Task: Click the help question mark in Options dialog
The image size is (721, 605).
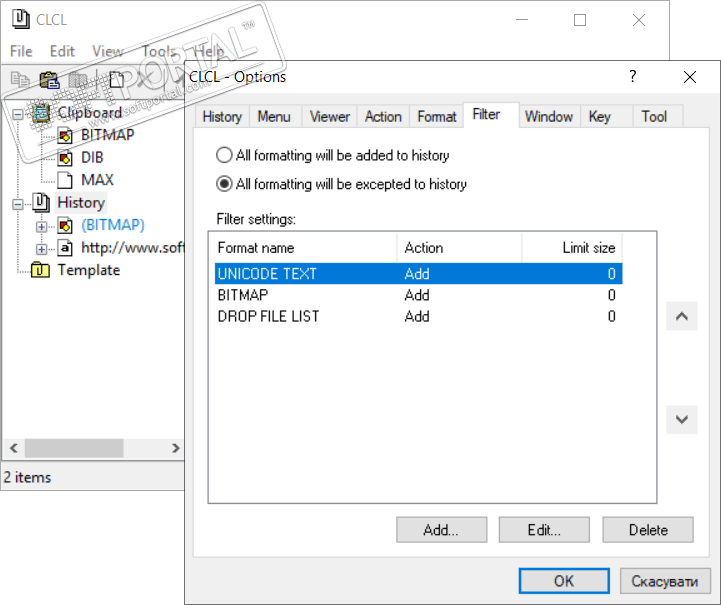Action: coord(633,76)
